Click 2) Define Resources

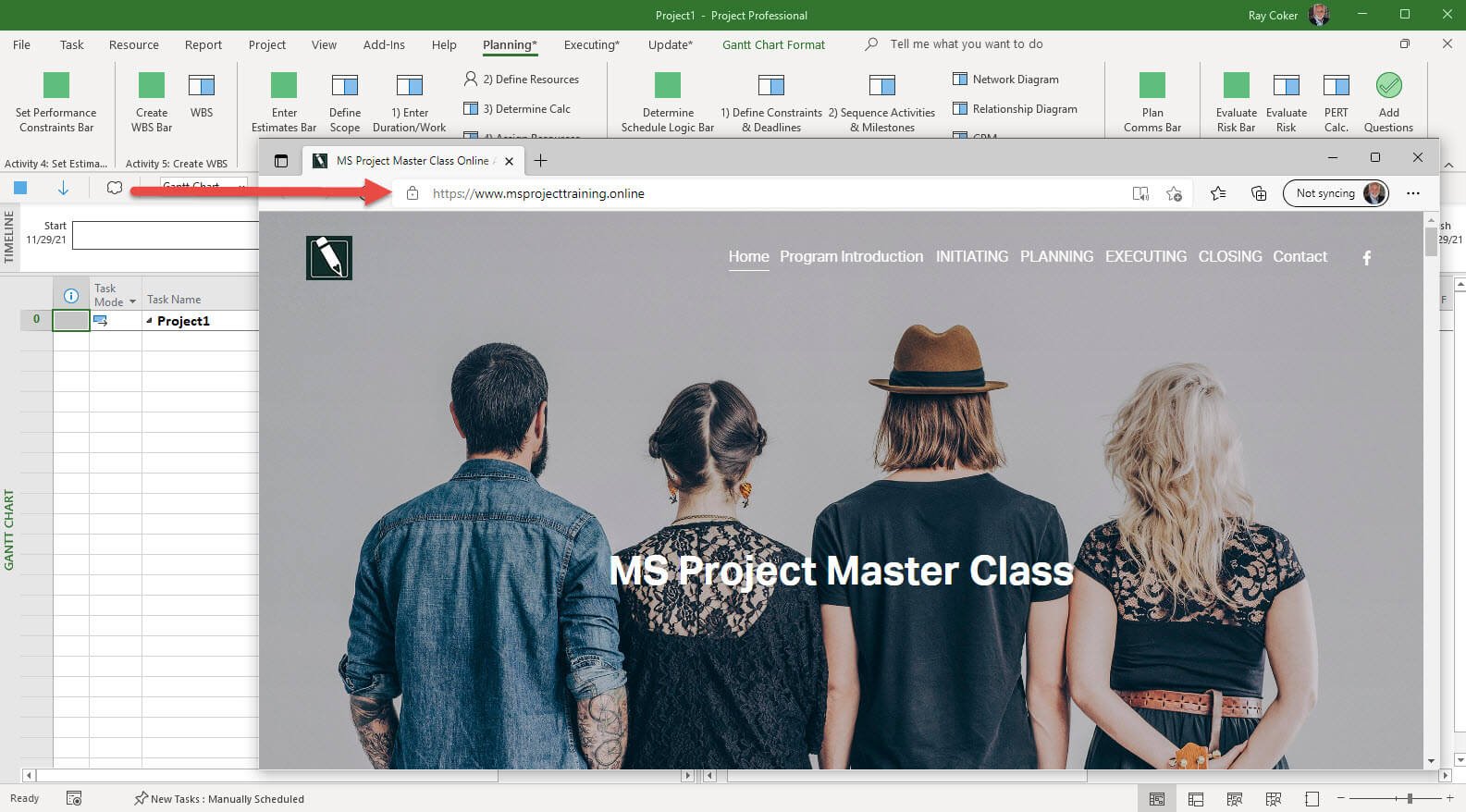tap(522, 80)
